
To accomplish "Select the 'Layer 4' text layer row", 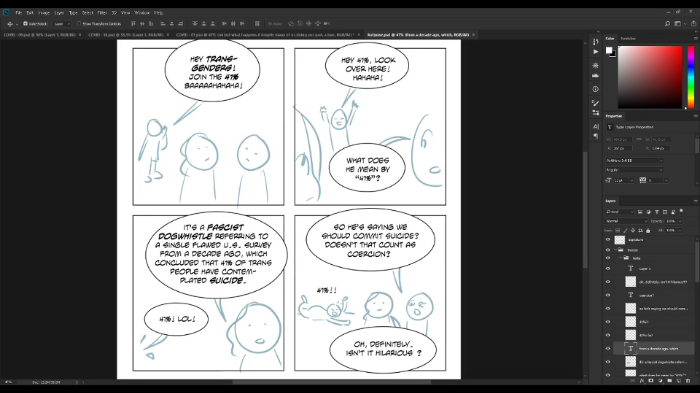I will pos(654,268).
